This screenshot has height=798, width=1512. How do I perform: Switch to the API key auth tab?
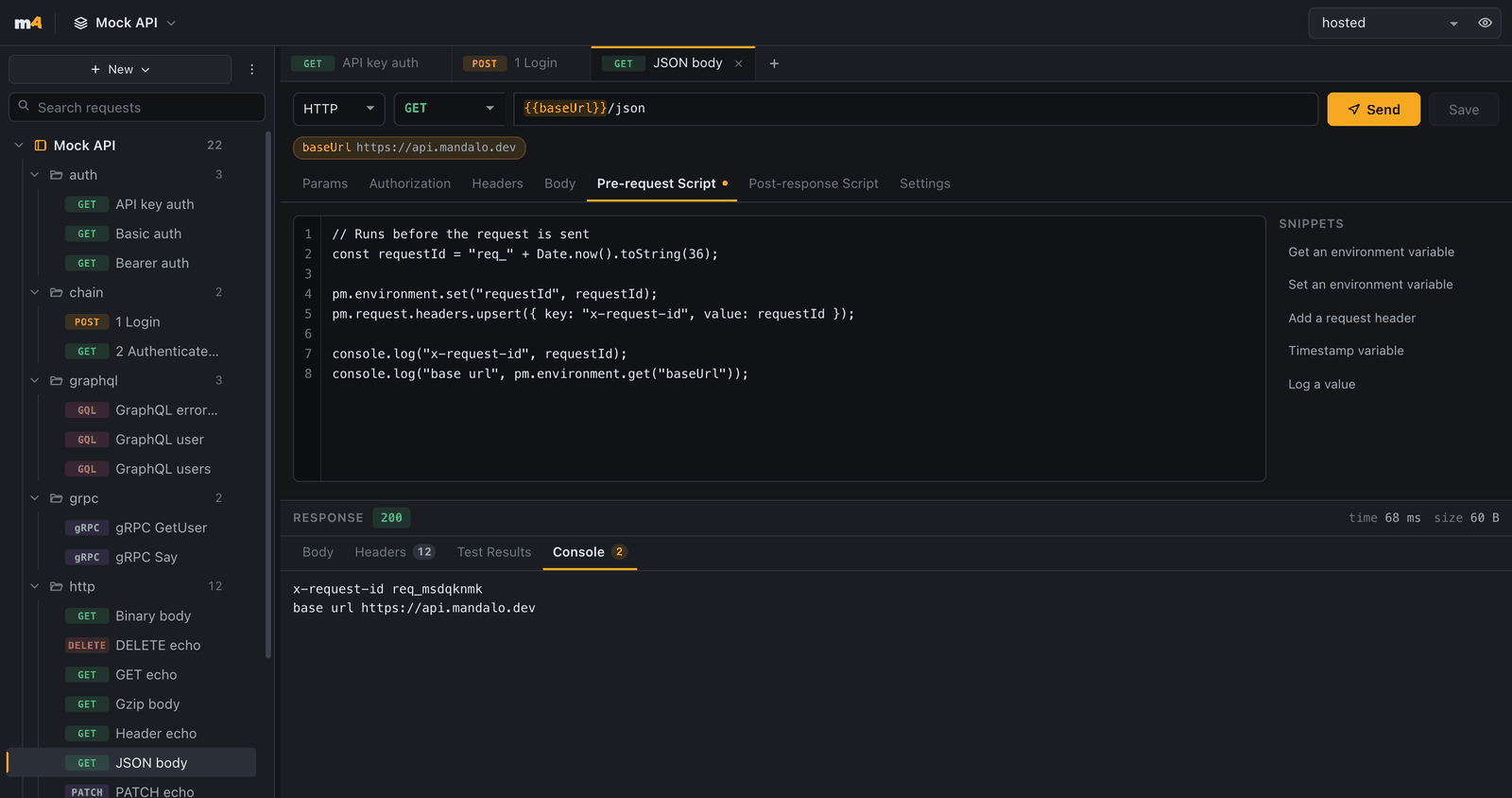coord(365,63)
